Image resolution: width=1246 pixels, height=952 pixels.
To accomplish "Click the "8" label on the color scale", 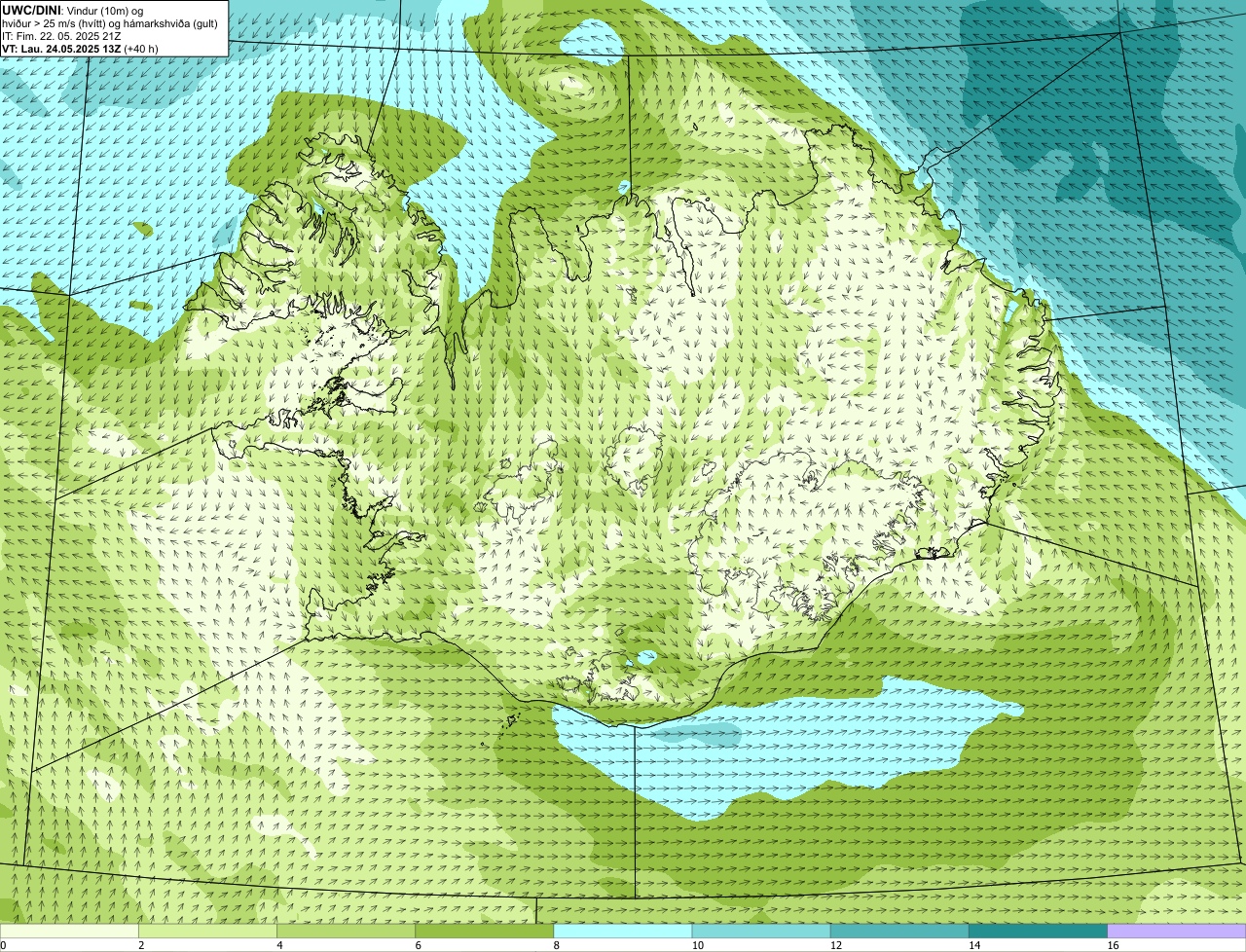I will point(557,945).
